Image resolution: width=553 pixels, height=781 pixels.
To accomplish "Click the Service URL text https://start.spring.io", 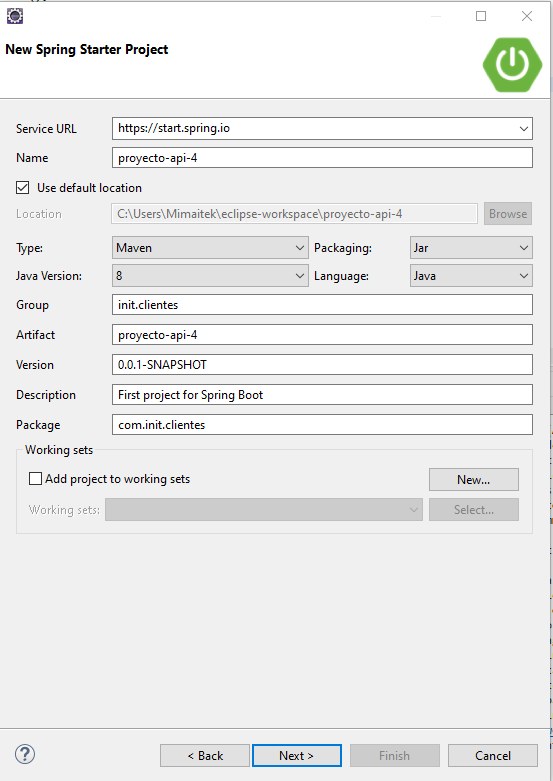I will coord(174,128).
